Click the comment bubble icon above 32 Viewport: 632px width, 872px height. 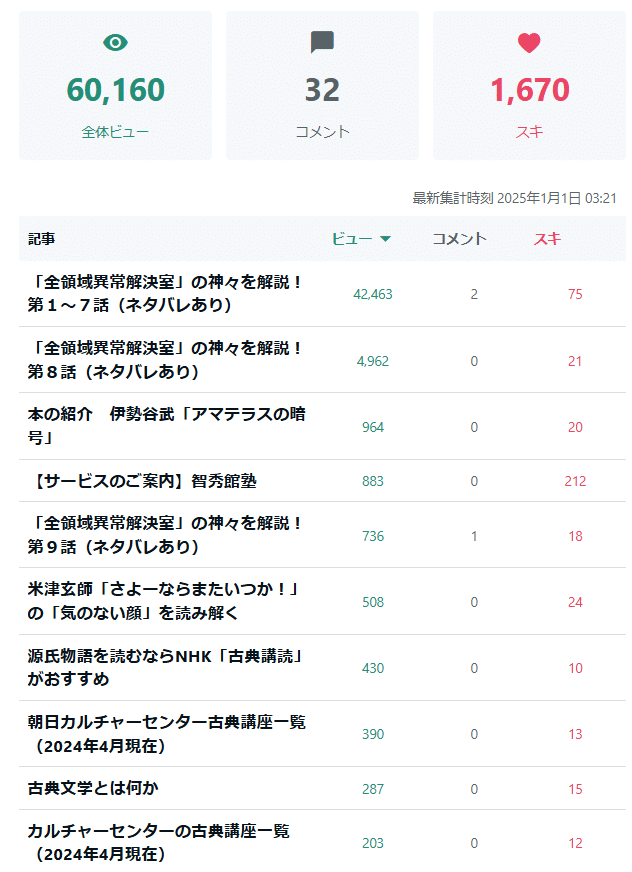pyautogui.click(x=322, y=43)
